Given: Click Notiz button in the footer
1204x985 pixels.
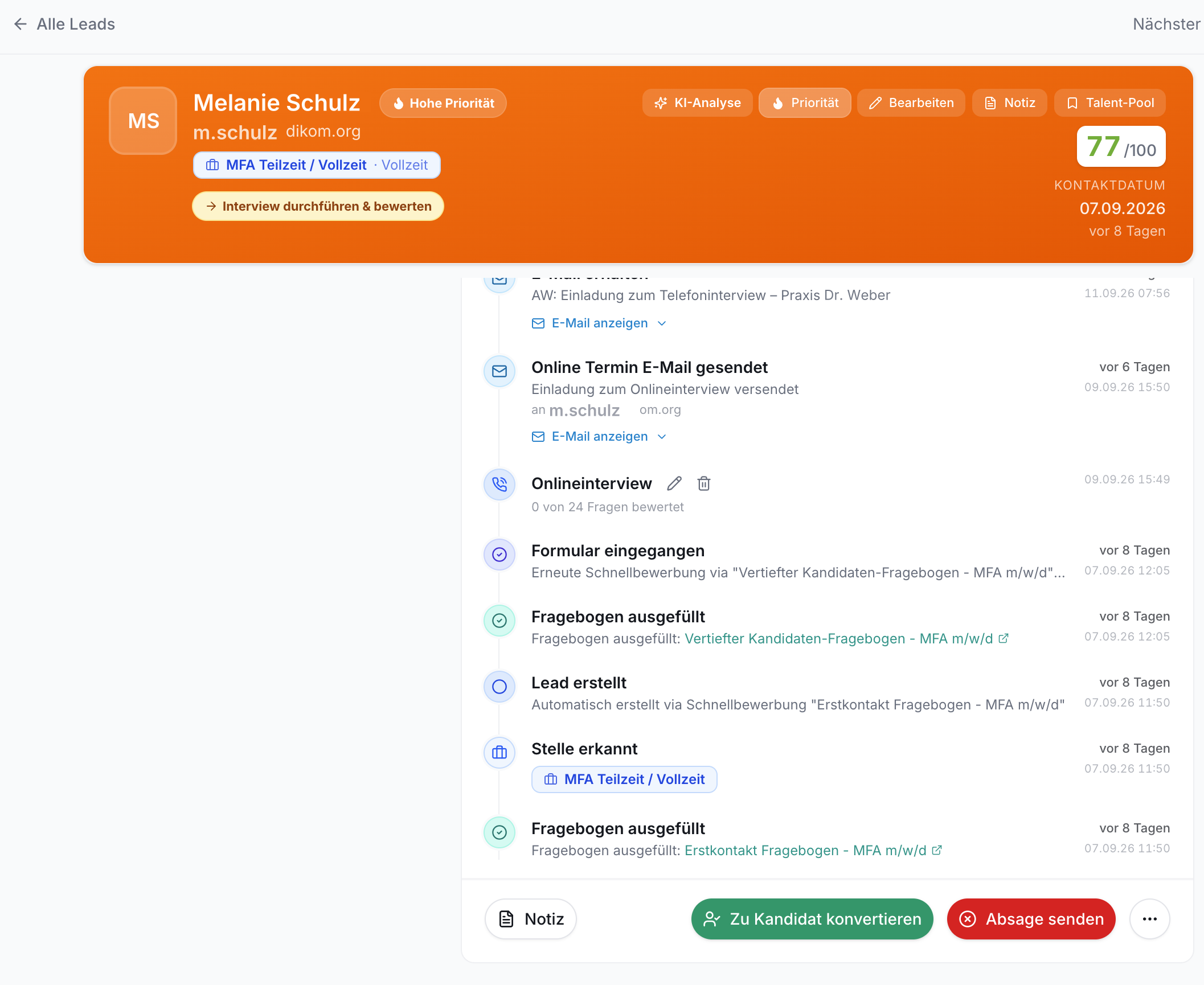Looking at the screenshot, I should pyautogui.click(x=531, y=919).
